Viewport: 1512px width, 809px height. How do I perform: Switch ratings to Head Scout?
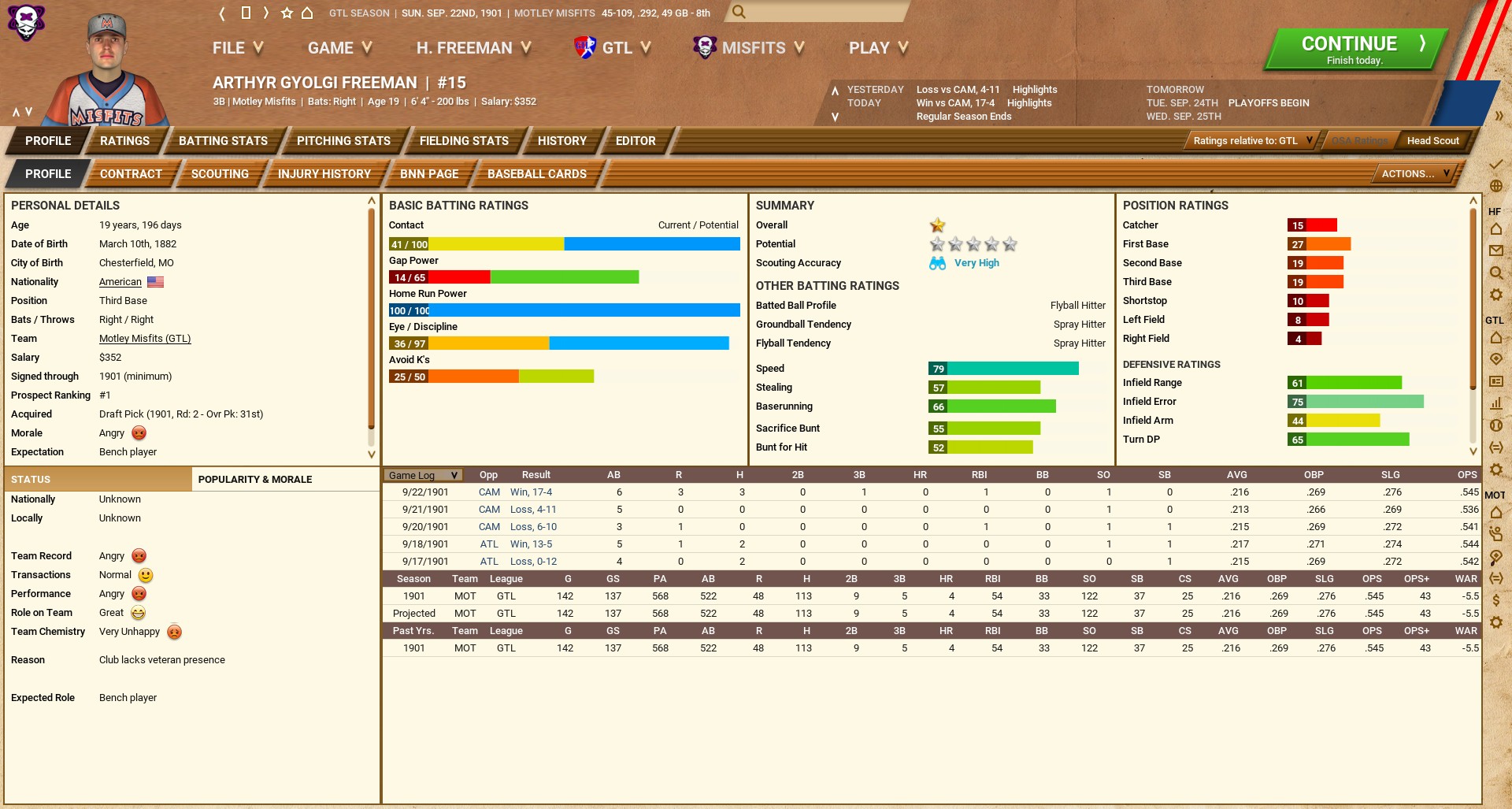point(1432,141)
